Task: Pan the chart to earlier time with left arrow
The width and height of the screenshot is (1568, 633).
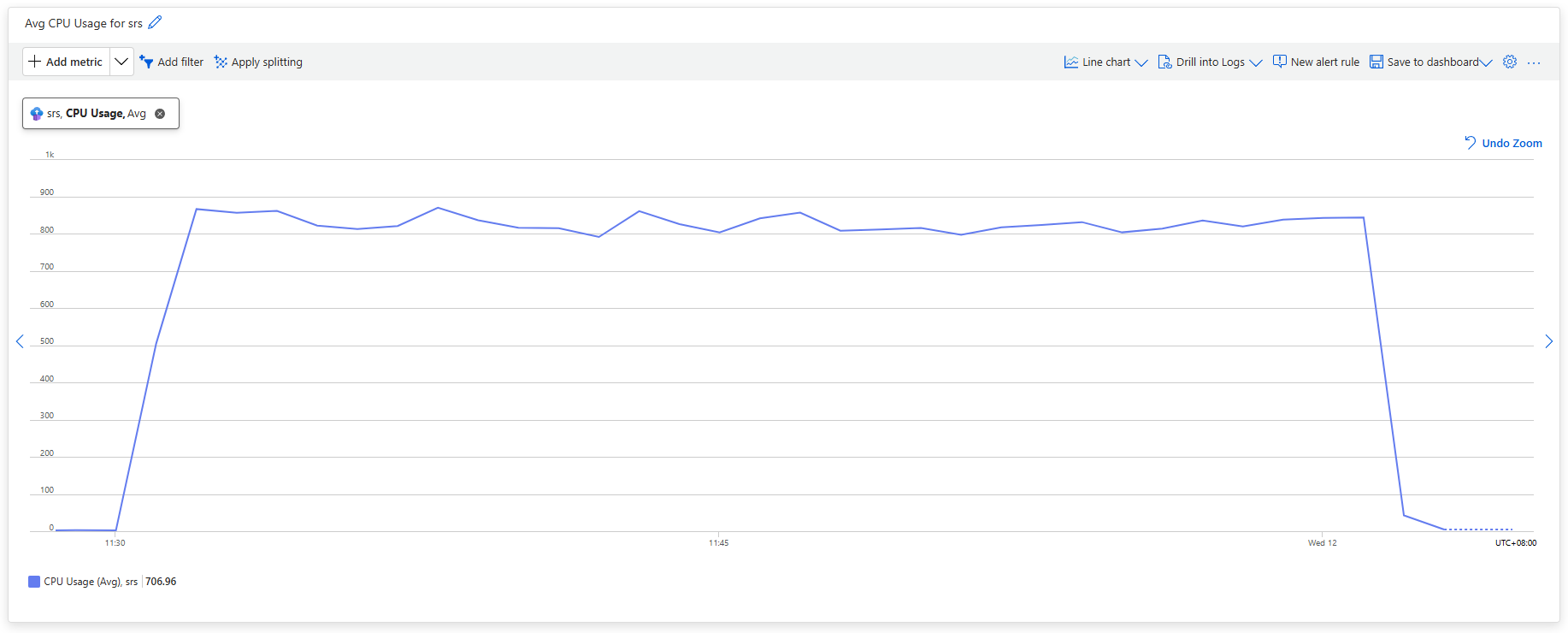Action: click(x=20, y=341)
